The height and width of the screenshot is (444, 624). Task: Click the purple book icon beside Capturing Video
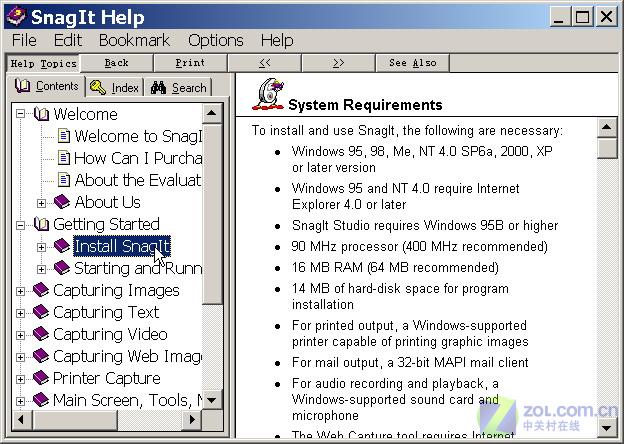[x=41, y=334]
